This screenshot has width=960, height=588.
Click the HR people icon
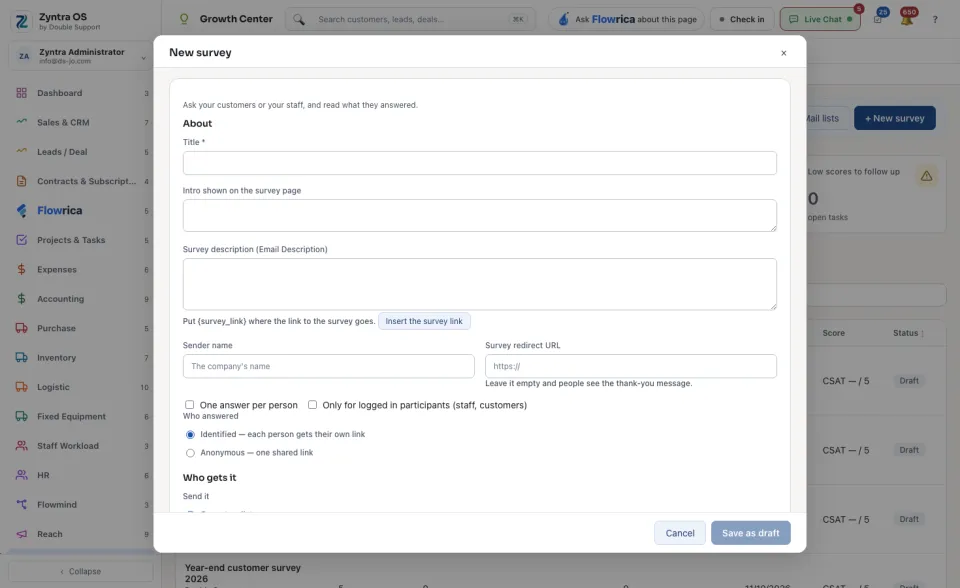[x=21, y=475]
